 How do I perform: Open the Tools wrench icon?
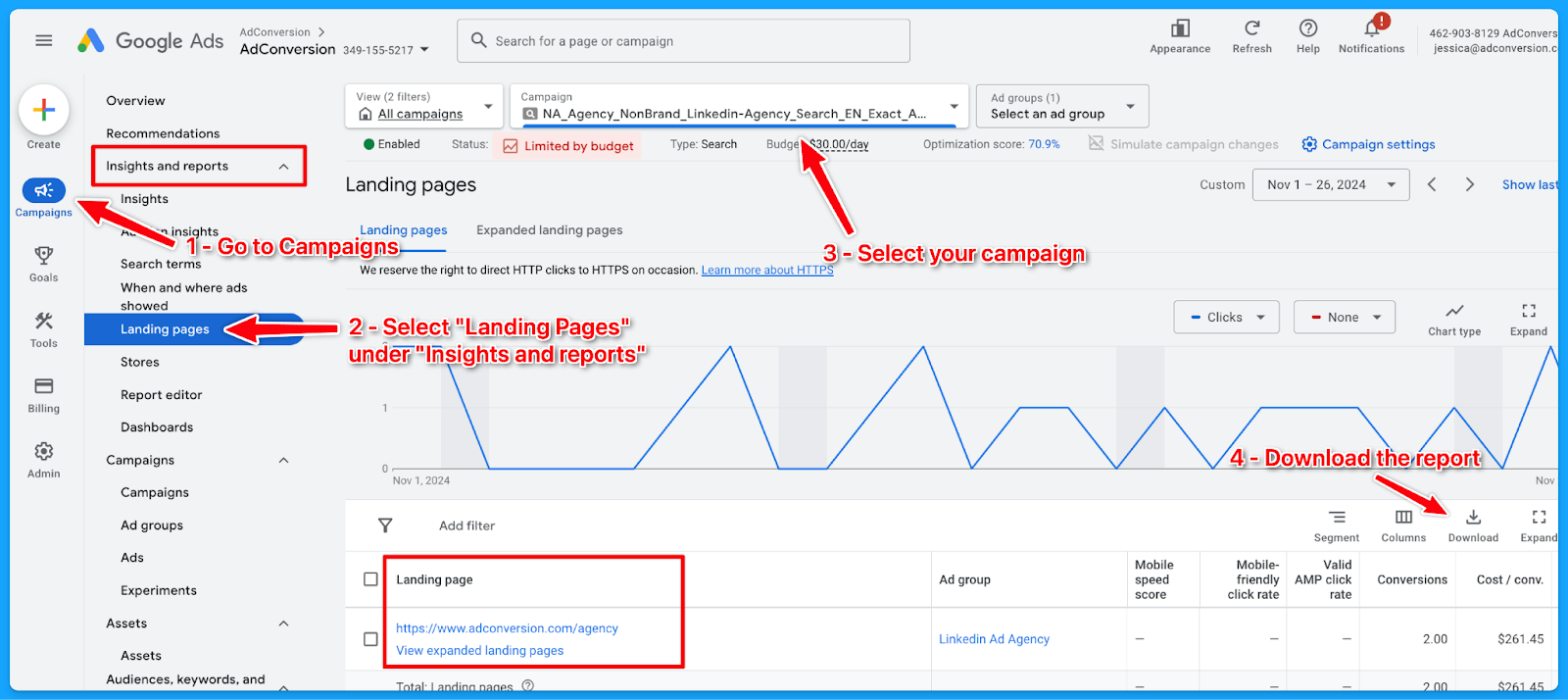pyautogui.click(x=44, y=322)
